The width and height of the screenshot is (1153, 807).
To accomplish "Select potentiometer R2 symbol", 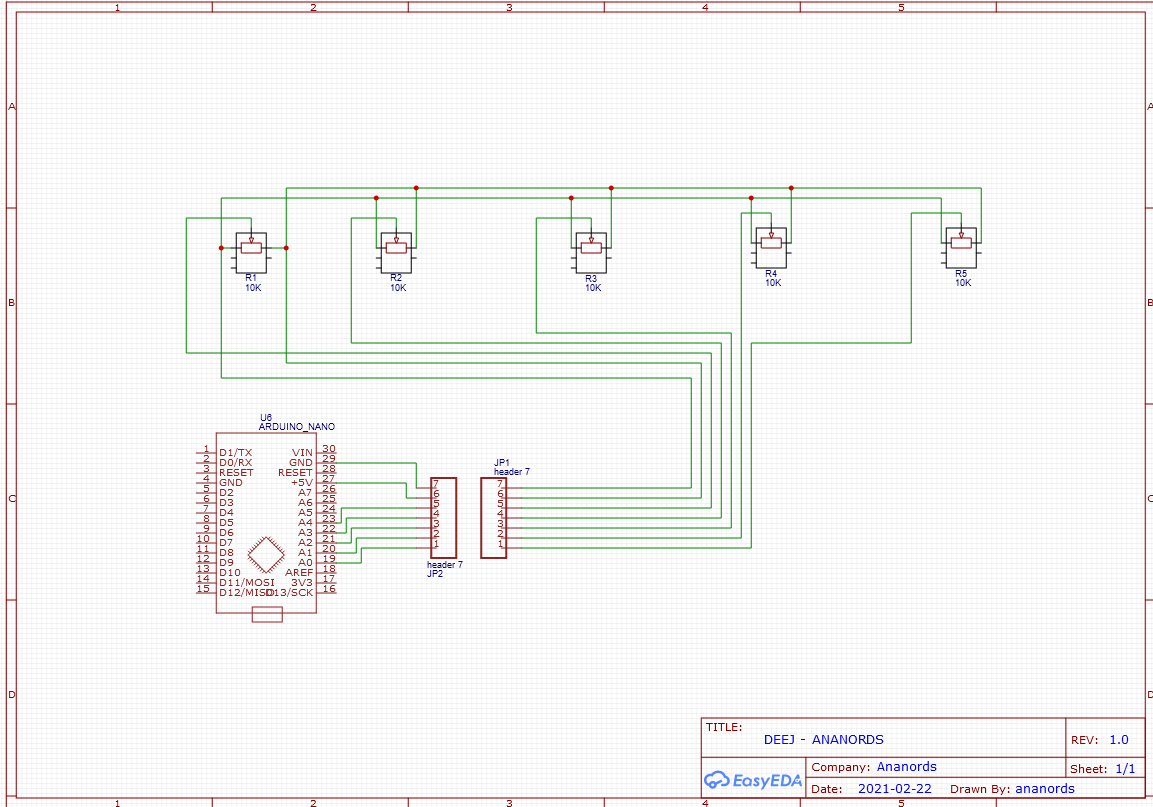I will point(396,252).
